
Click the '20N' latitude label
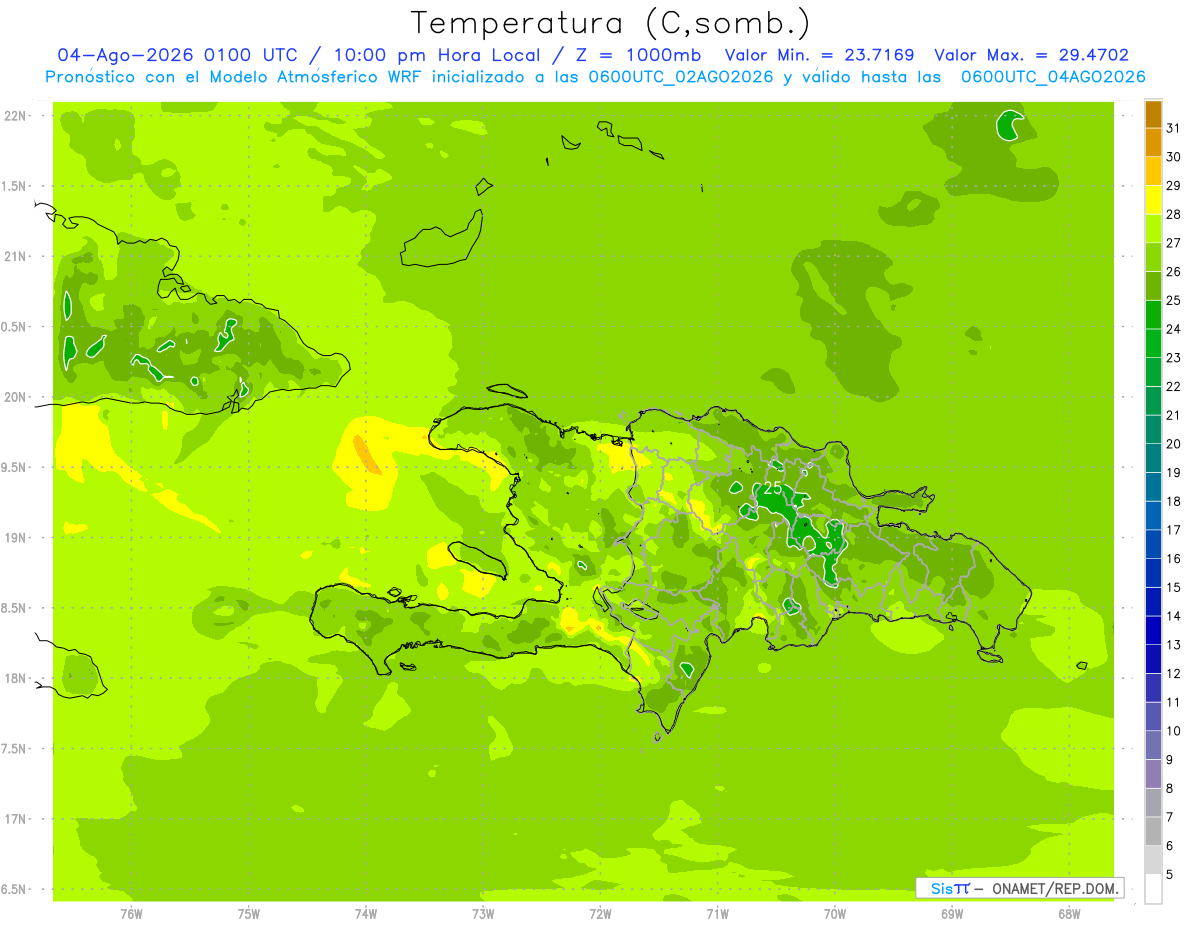point(14,398)
